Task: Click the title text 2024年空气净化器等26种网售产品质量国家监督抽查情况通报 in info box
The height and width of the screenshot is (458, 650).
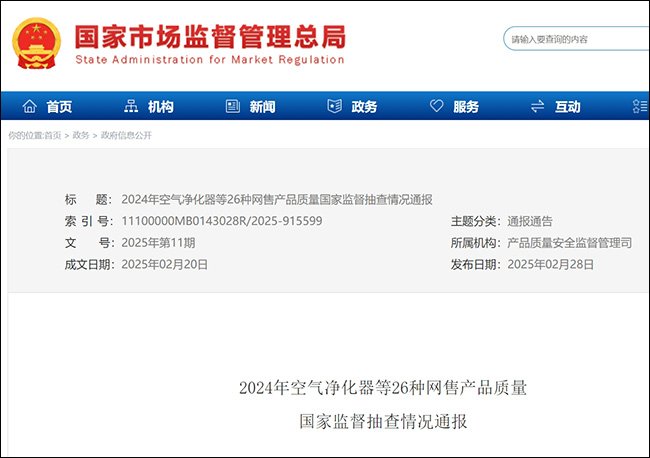Action: point(277,199)
